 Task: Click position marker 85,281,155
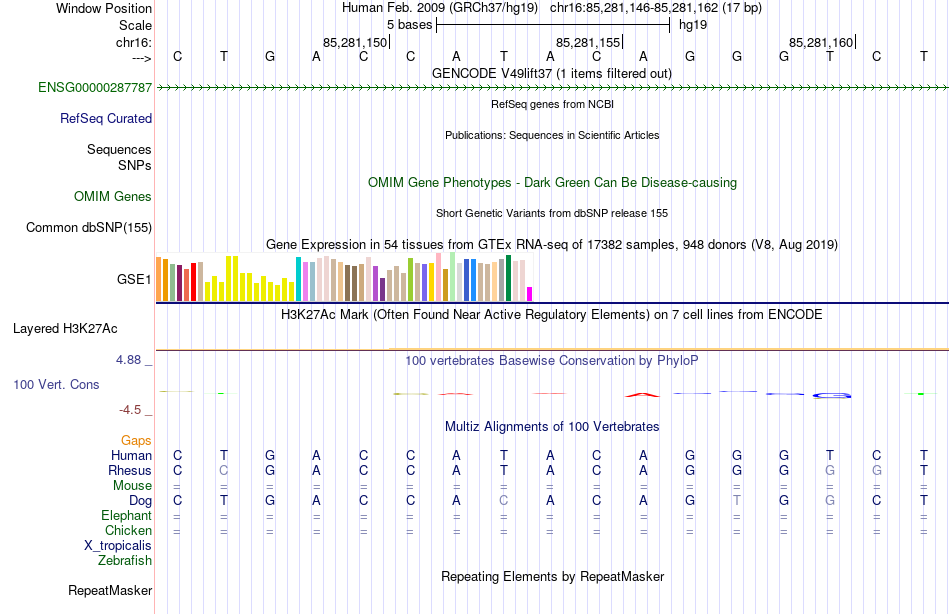pyautogui.click(x=590, y=42)
